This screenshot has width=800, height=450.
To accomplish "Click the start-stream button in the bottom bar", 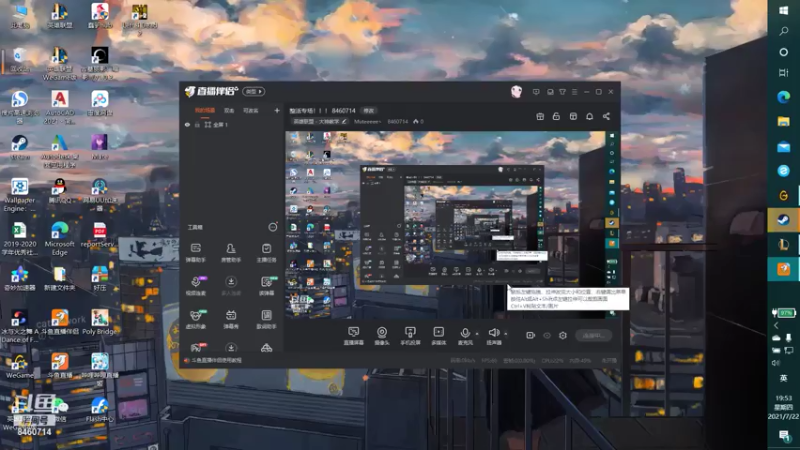I will [x=593, y=335].
